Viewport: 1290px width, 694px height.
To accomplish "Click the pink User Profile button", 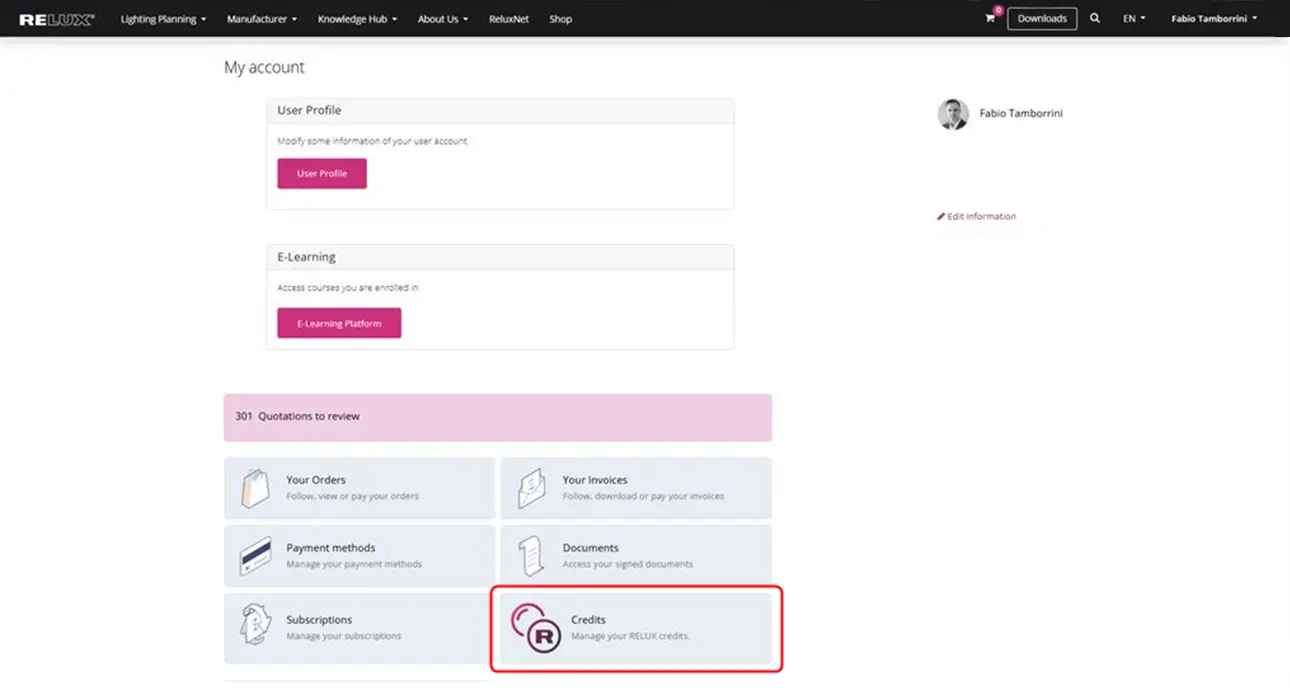I will 322,173.
